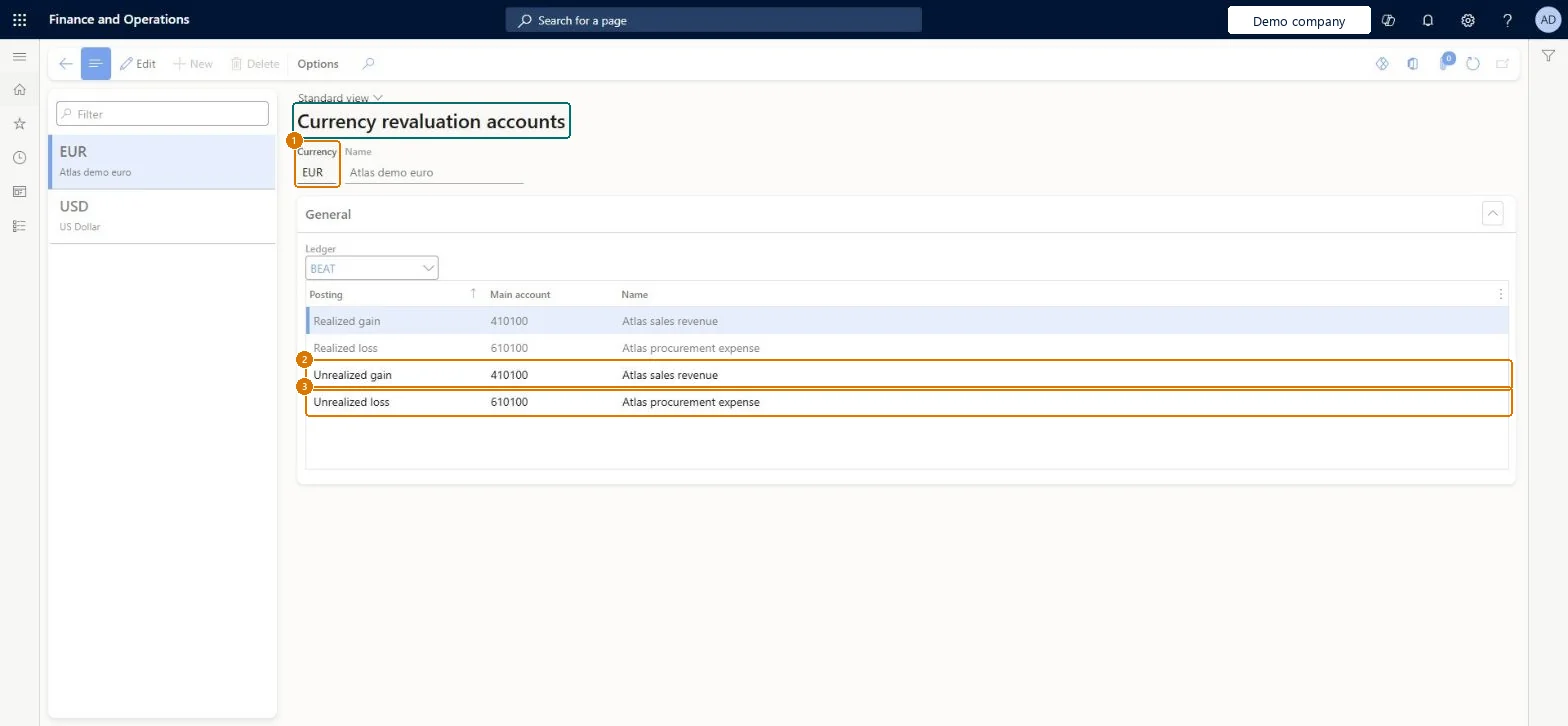Image resolution: width=1568 pixels, height=726 pixels.
Task: Open the Copilot icon in the top bar
Action: [x=1388, y=20]
